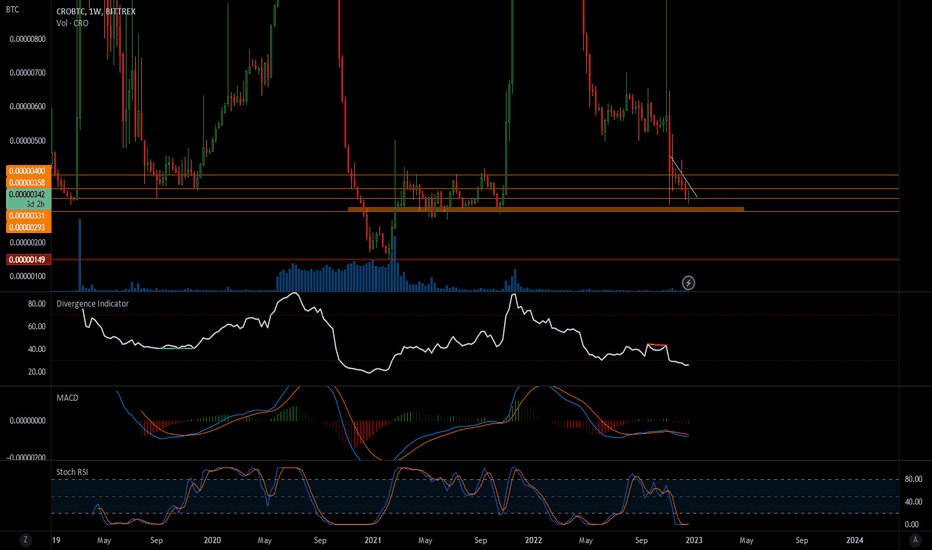Click the 0.00000800 price axis value
The width and height of the screenshot is (932, 550).
[x=27, y=39]
